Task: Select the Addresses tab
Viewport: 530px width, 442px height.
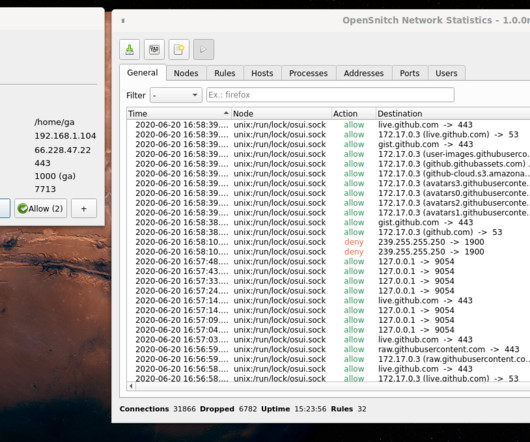Action: click(x=364, y=73)
